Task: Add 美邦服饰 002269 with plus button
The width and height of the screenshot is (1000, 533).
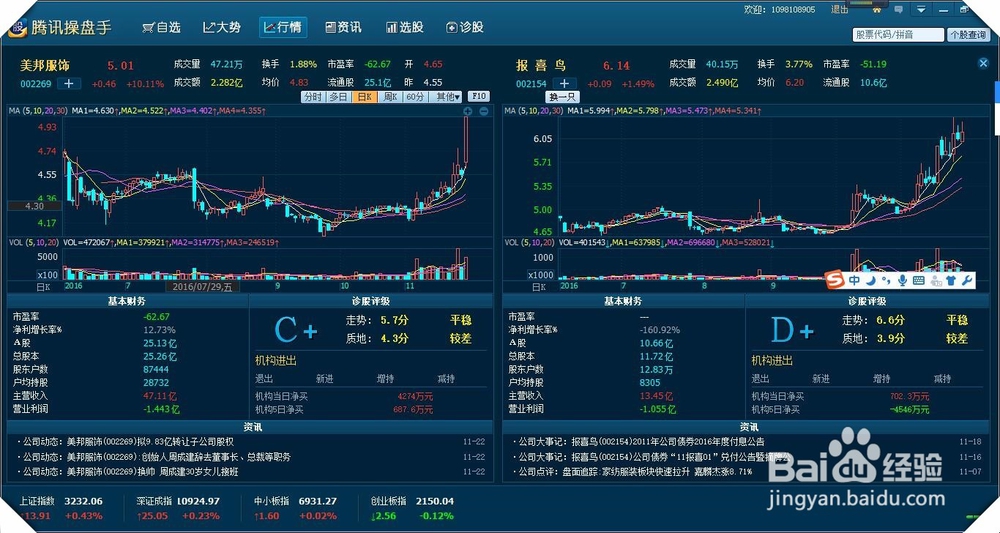Action: [x=69, y=84]
